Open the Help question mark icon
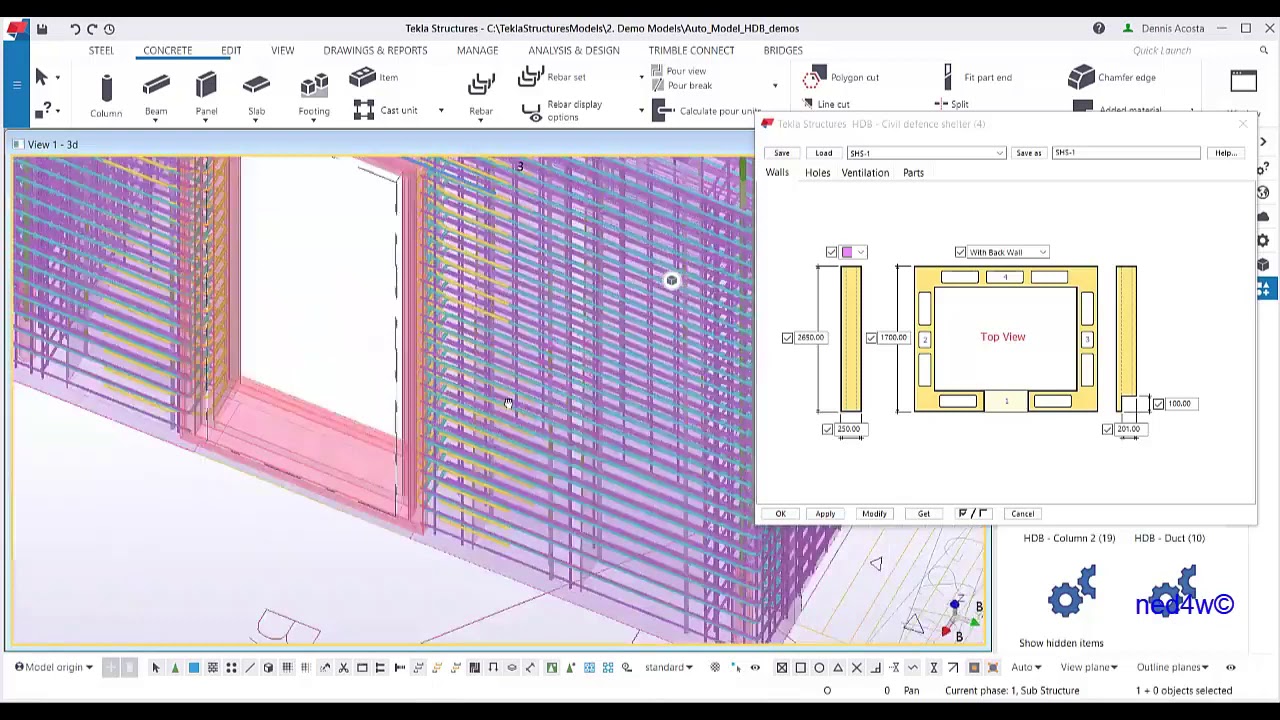1280x720 pixels. point(1099,28)
